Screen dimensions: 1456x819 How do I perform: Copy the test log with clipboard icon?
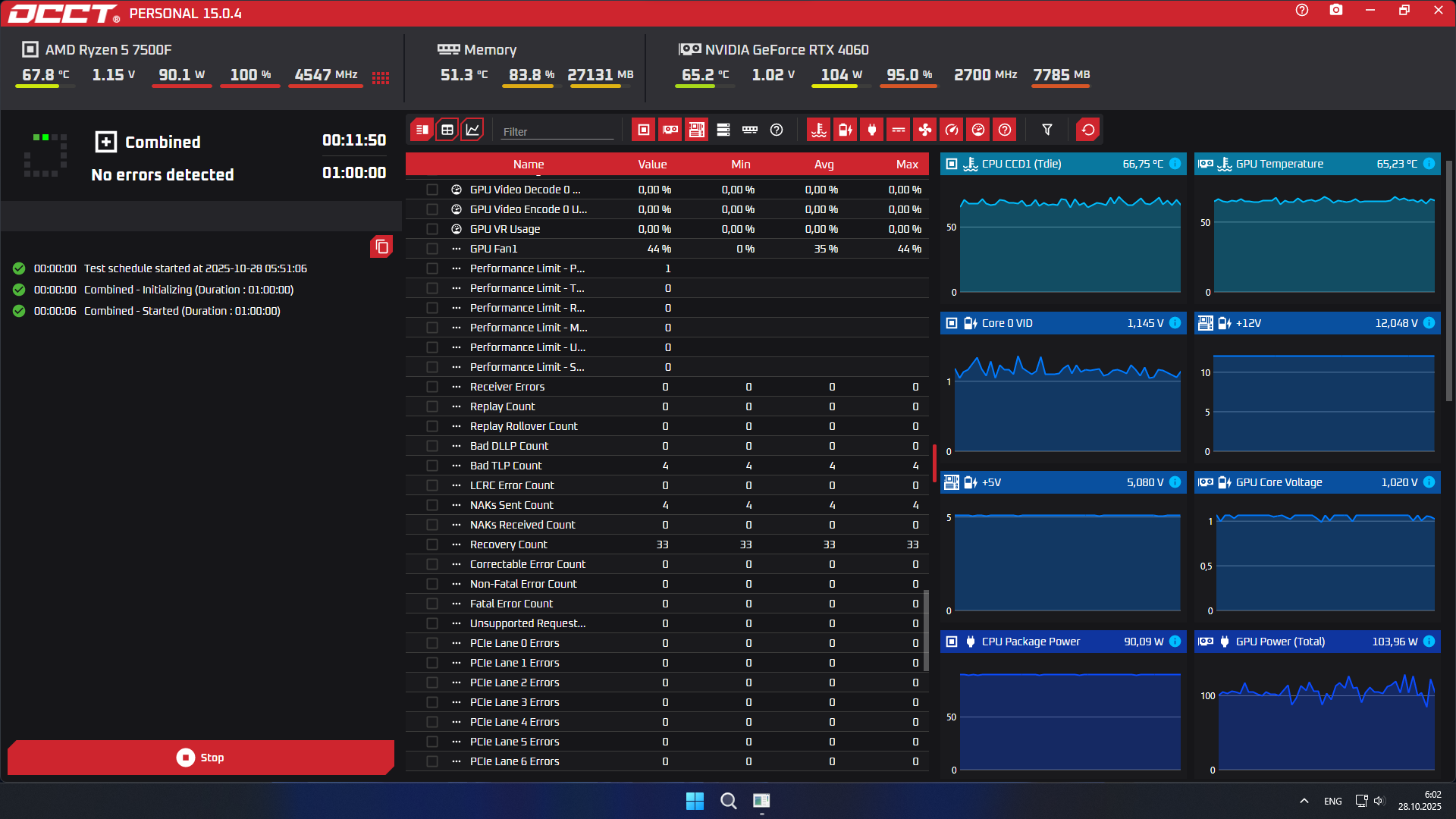(381, 246)
